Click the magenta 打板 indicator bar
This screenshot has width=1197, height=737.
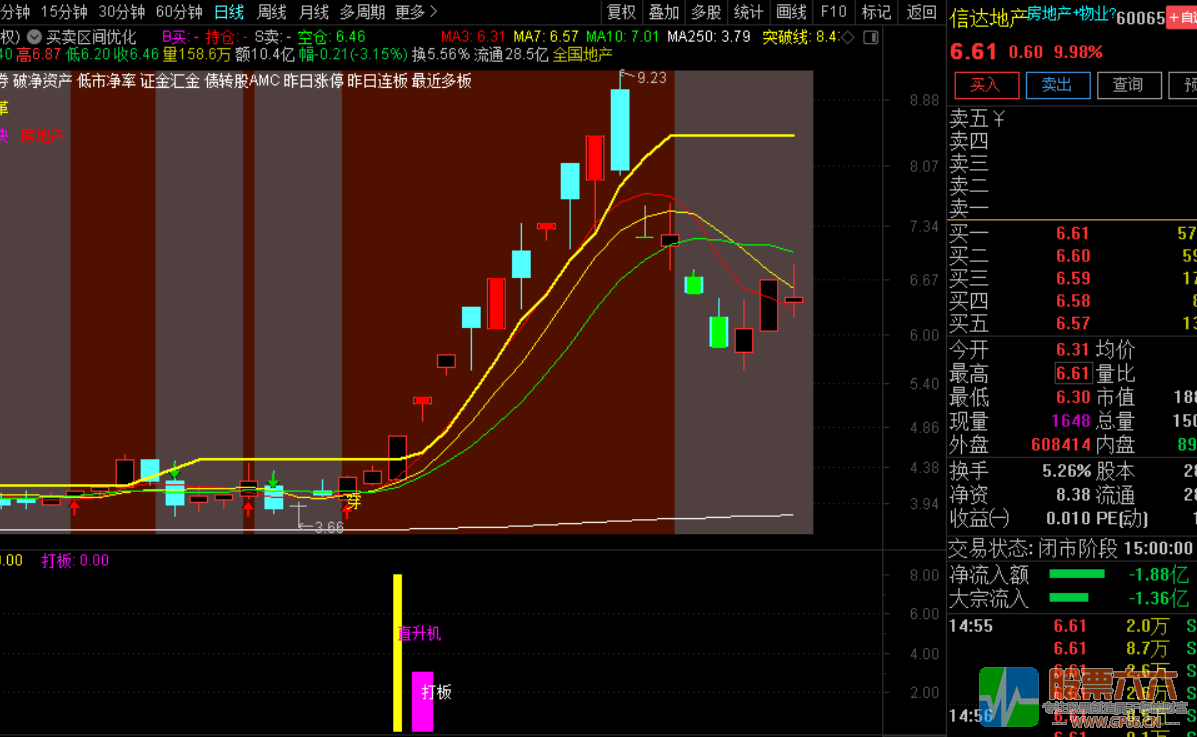point(422,700)
